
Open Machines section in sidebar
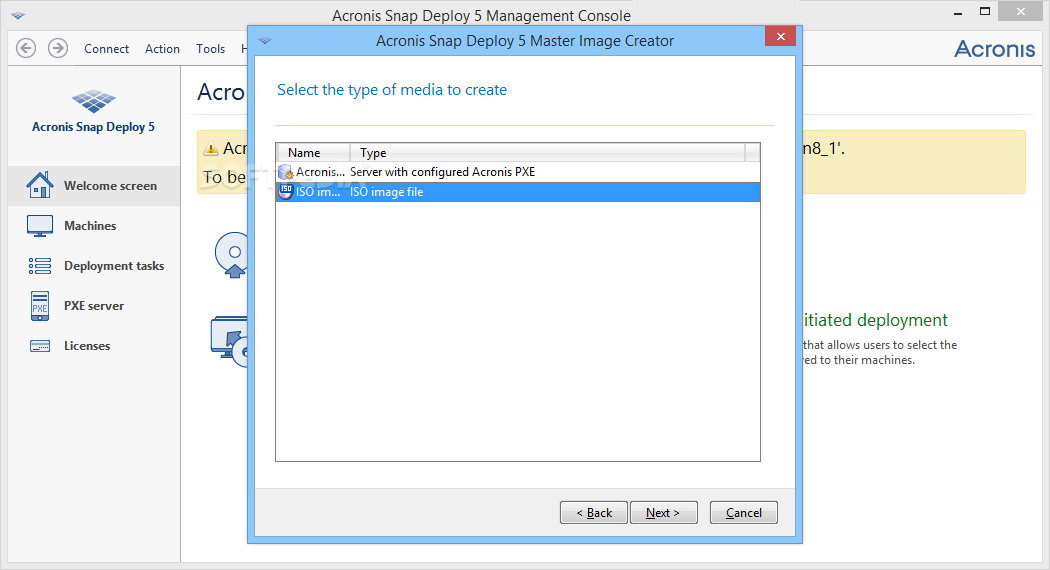90,226
